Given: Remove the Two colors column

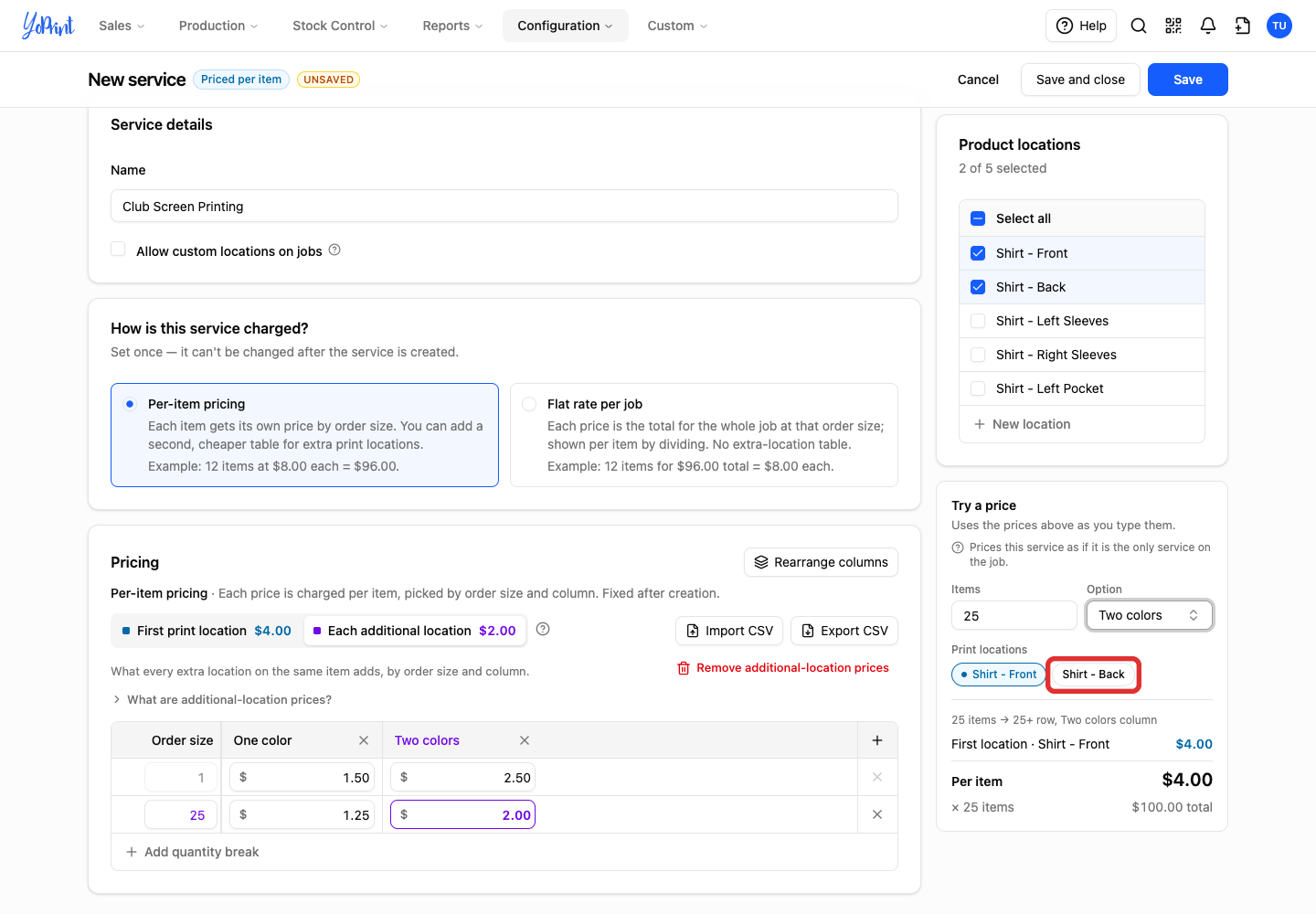Looking at the screenshot, I should click(x=525, y=740).
